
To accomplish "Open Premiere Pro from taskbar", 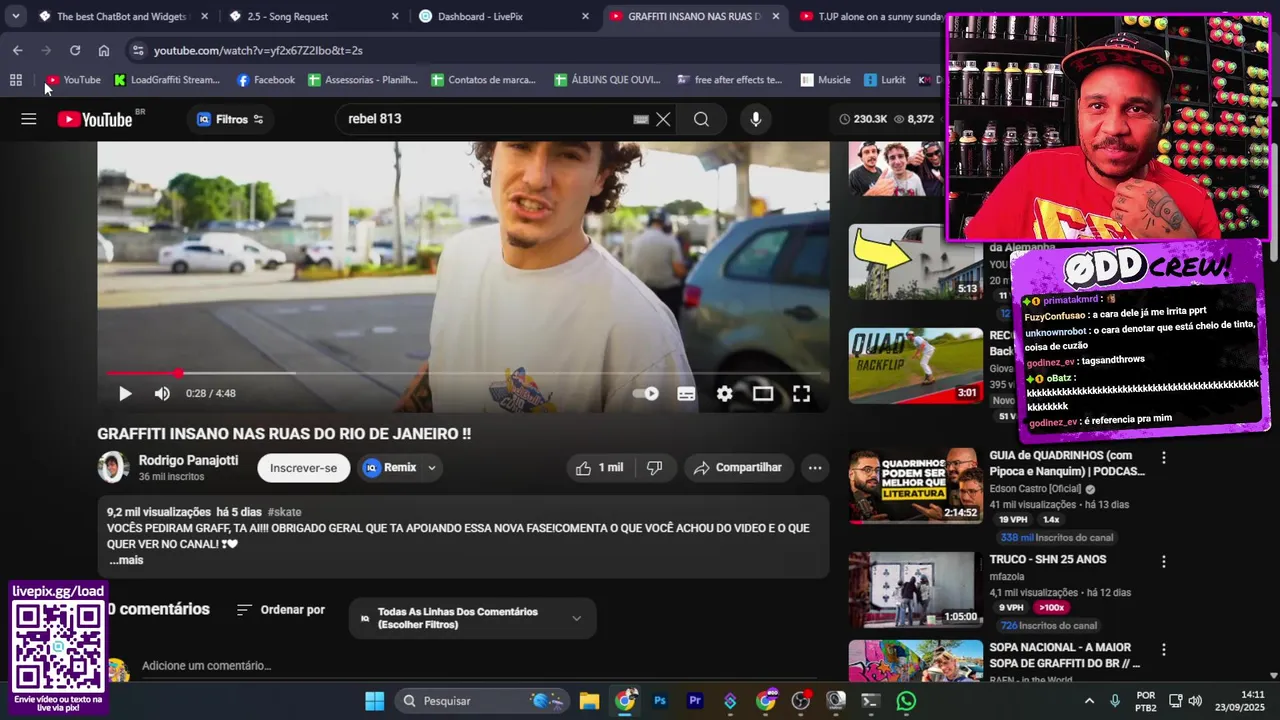I will 695,701.
